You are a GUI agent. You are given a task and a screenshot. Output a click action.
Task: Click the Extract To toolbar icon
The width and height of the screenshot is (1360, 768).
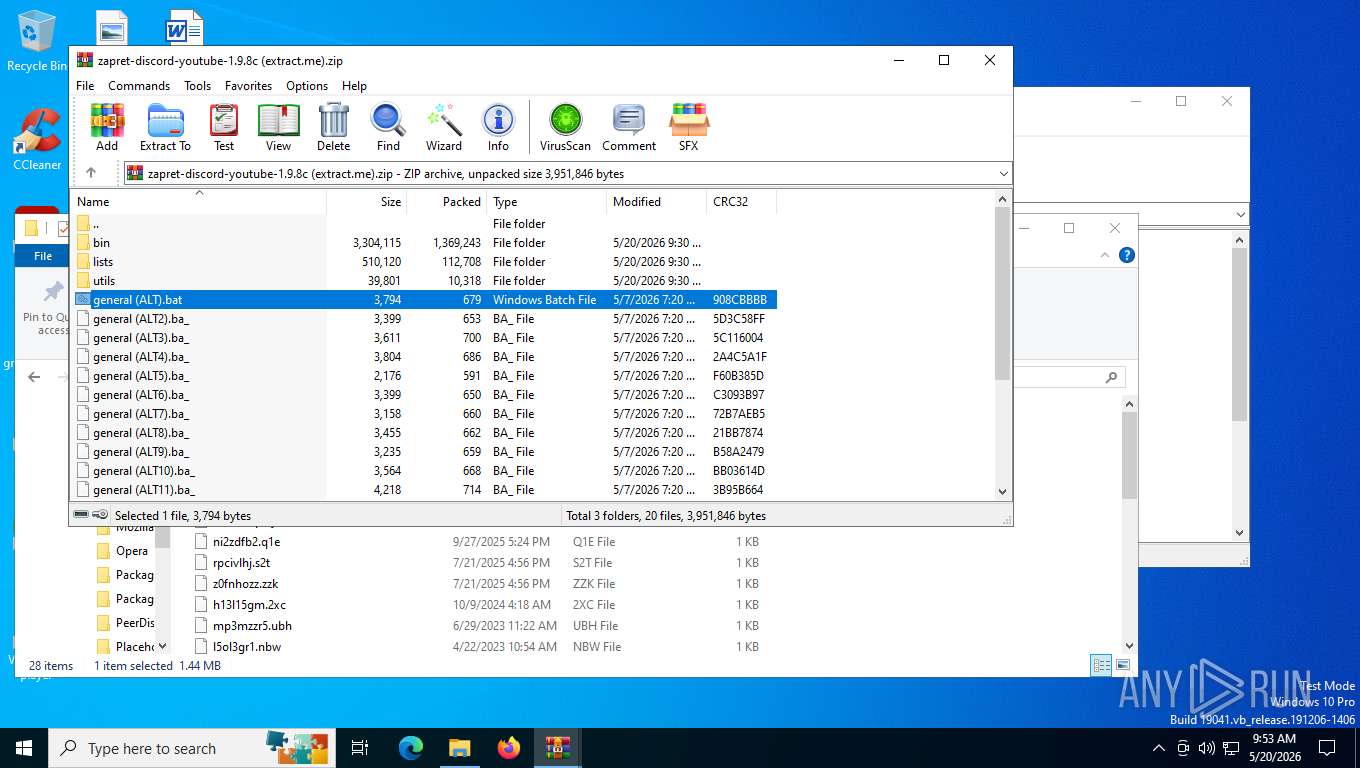(165, 127)
